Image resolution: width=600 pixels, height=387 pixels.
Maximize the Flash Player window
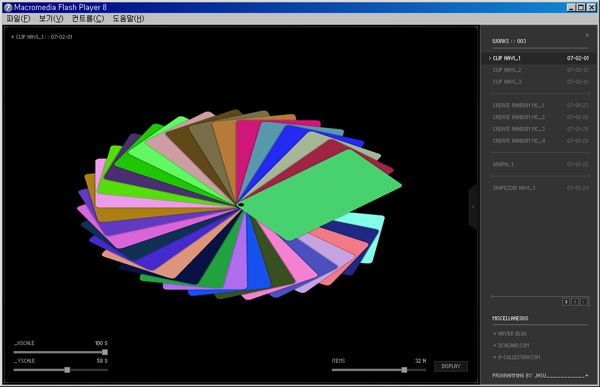tap(581, 7)
